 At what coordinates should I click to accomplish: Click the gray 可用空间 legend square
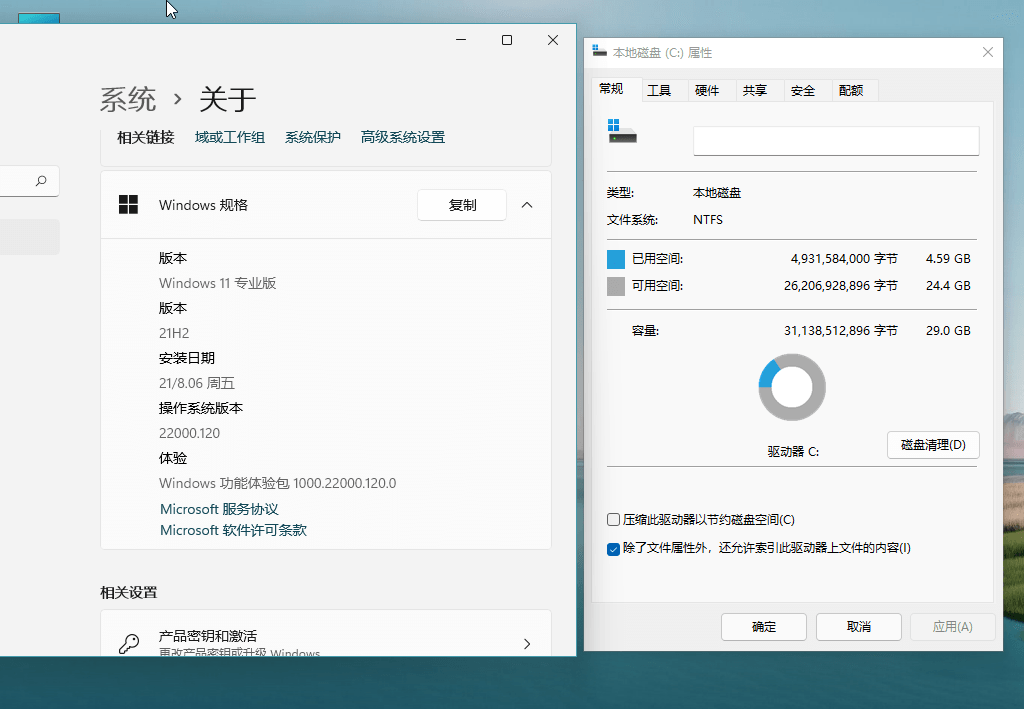pyautogui.click(x=614, y=285)
